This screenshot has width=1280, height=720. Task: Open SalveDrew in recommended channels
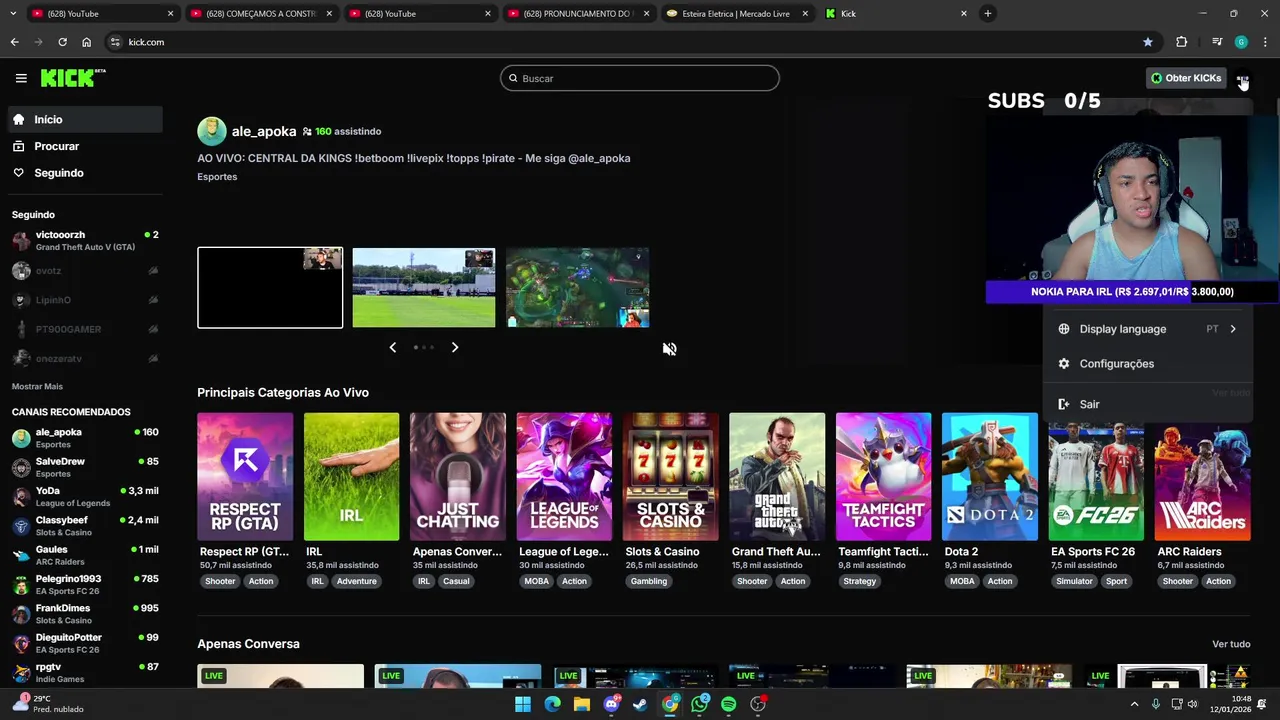tap(85, 467)
